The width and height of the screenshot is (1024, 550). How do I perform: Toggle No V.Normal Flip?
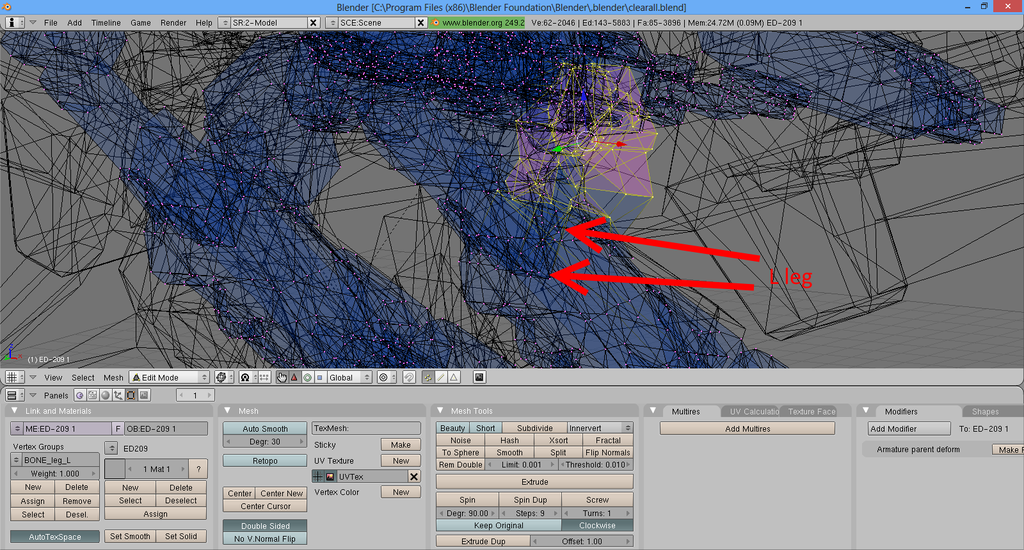pos(264,539)
